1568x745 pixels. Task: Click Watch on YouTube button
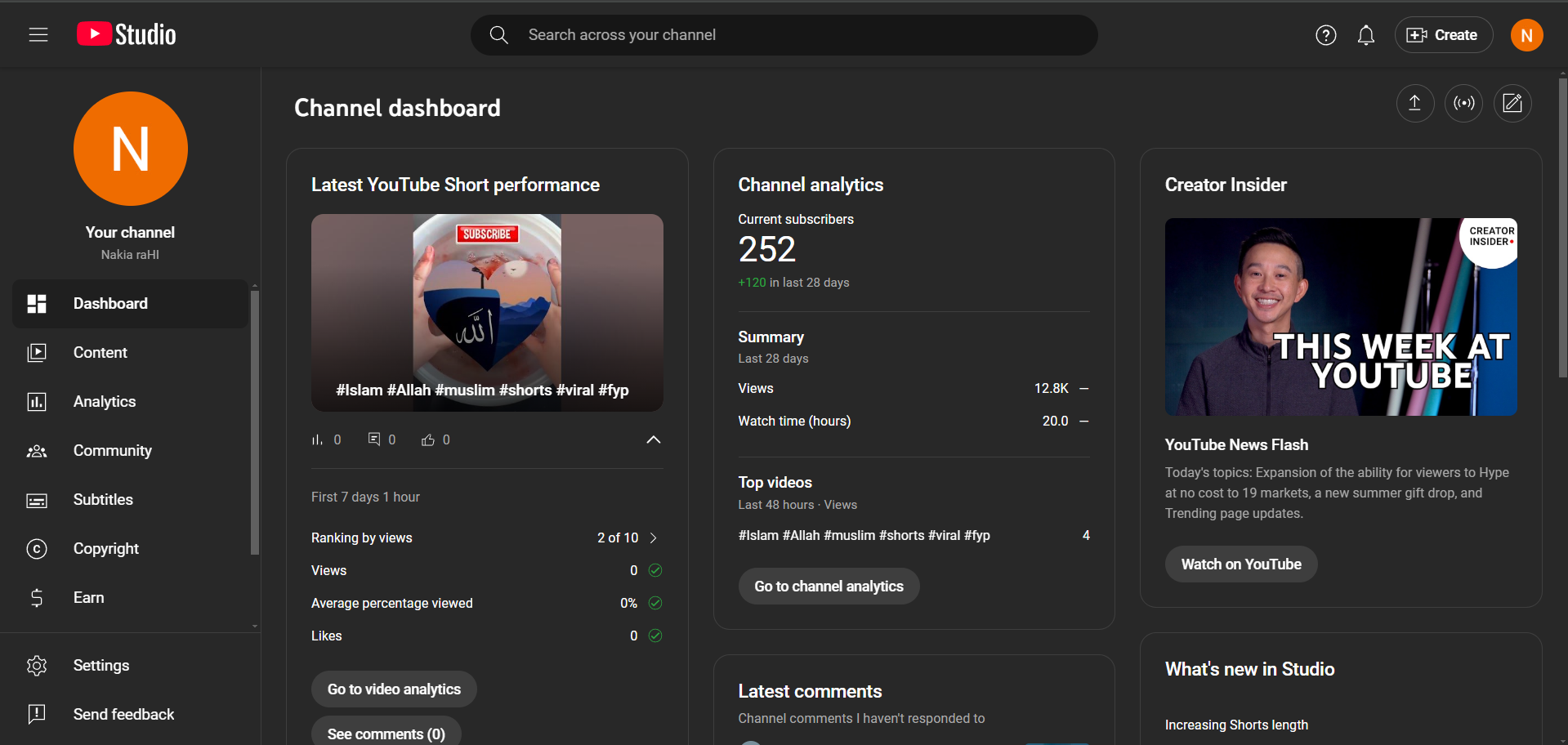click(1241, 564)
